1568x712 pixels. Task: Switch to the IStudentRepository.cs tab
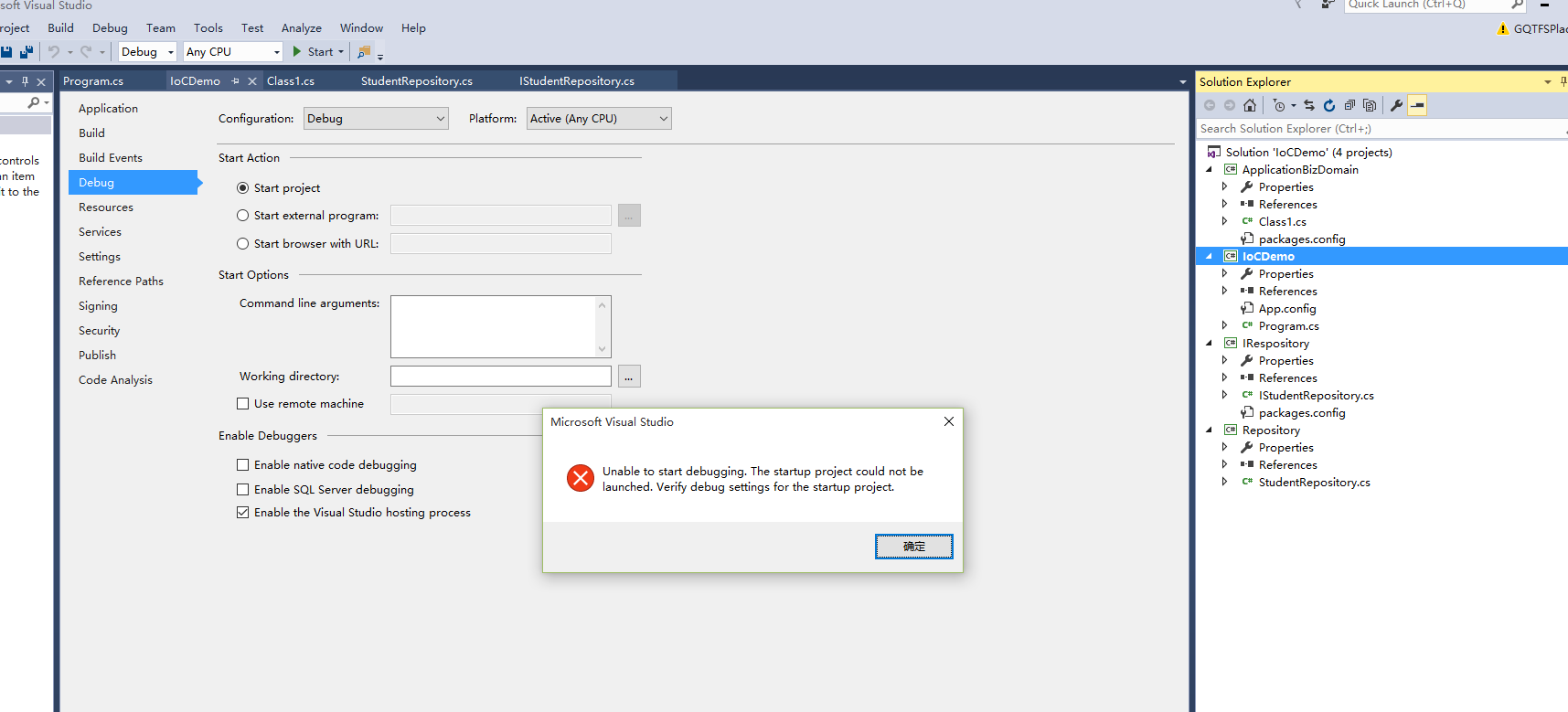tap(577, 81)
